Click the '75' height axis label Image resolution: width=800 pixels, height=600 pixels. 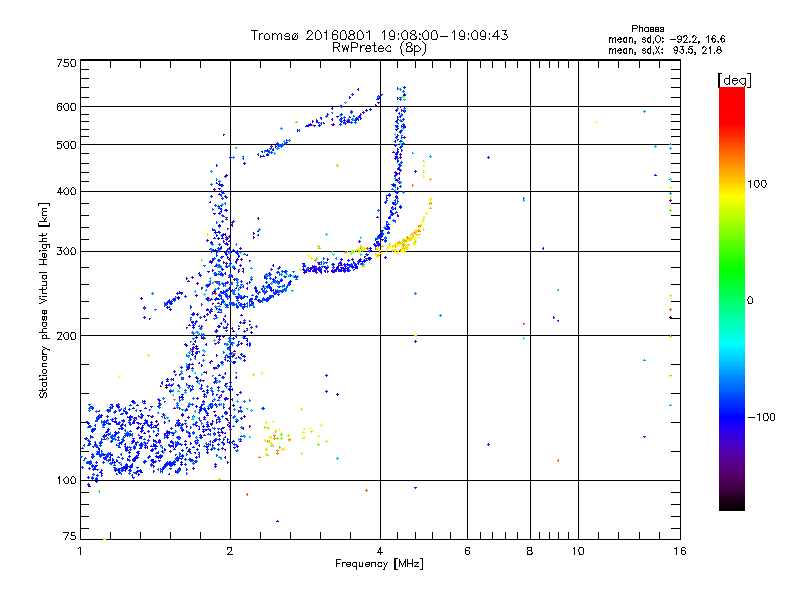point(70,536)
